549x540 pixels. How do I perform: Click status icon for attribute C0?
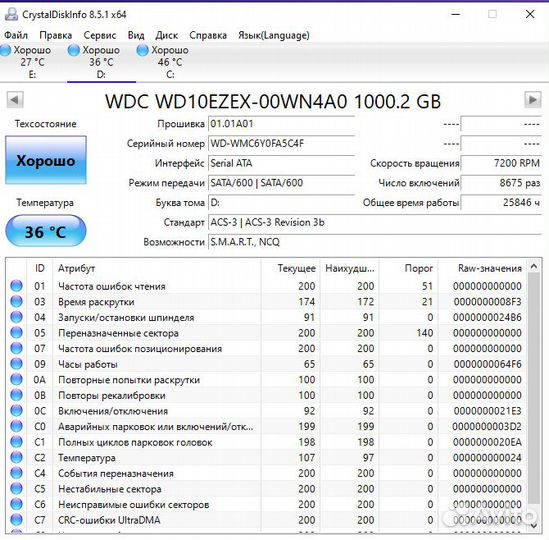(x=16, y=426)
